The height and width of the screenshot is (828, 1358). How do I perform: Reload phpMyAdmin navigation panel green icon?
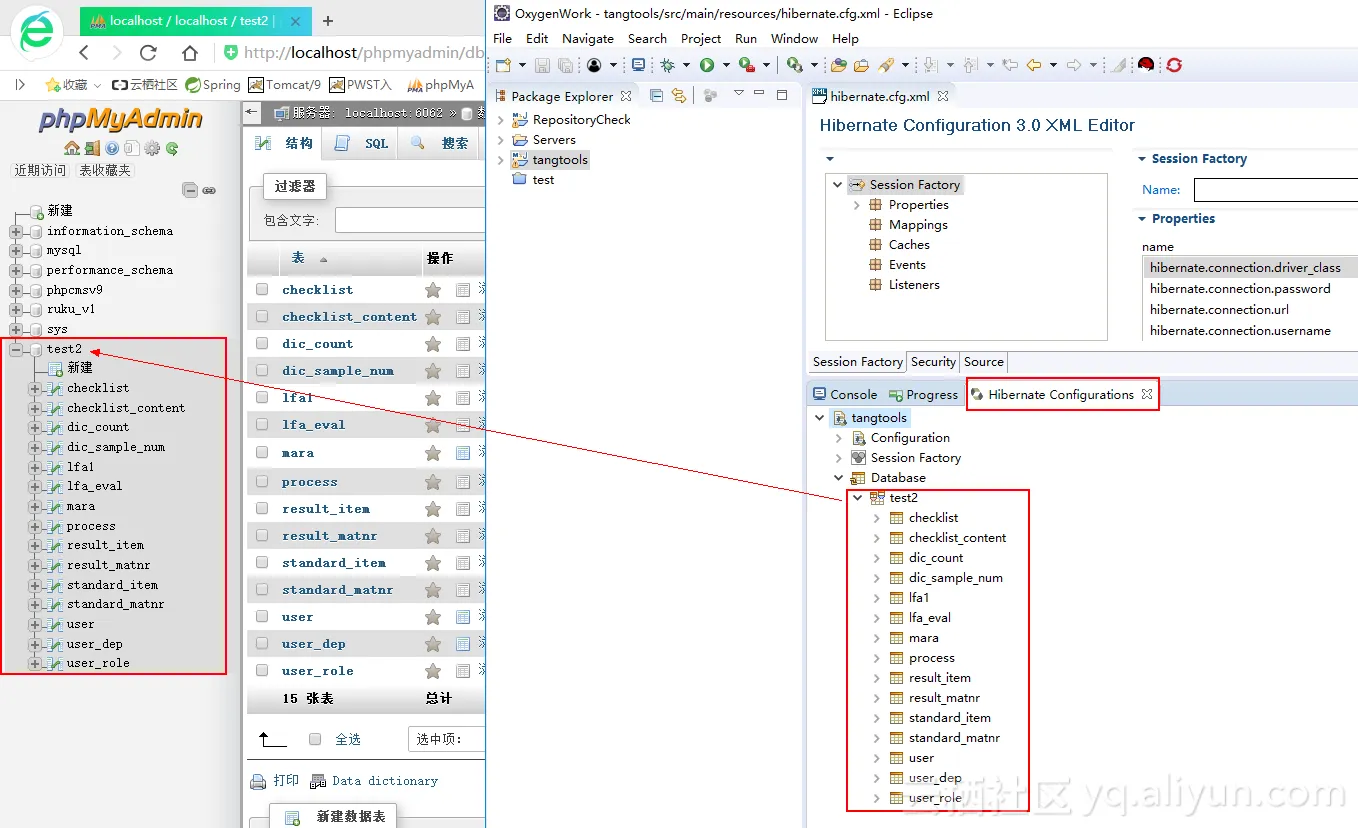click(172, 148)
